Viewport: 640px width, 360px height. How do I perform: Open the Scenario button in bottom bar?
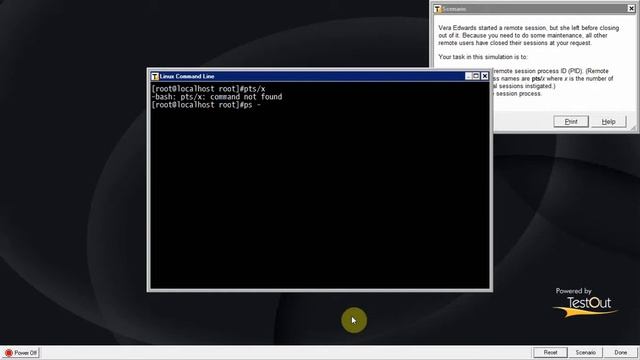coord(585,352)
